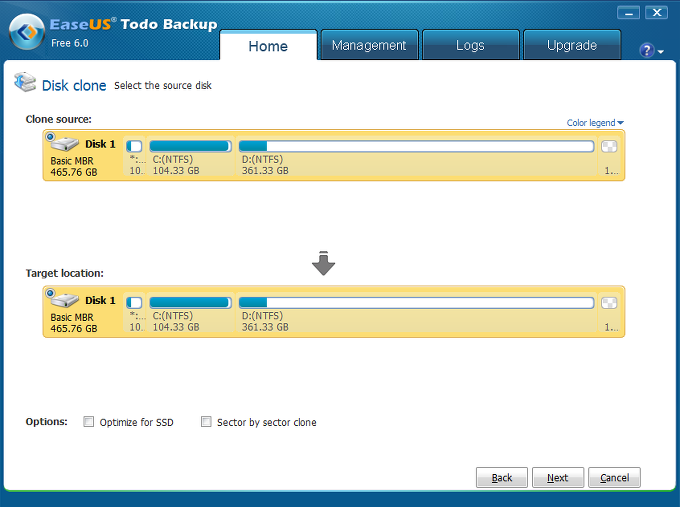The image size is (680, 507).
Task: Switch to the Home tab
Action: (268, 46)
